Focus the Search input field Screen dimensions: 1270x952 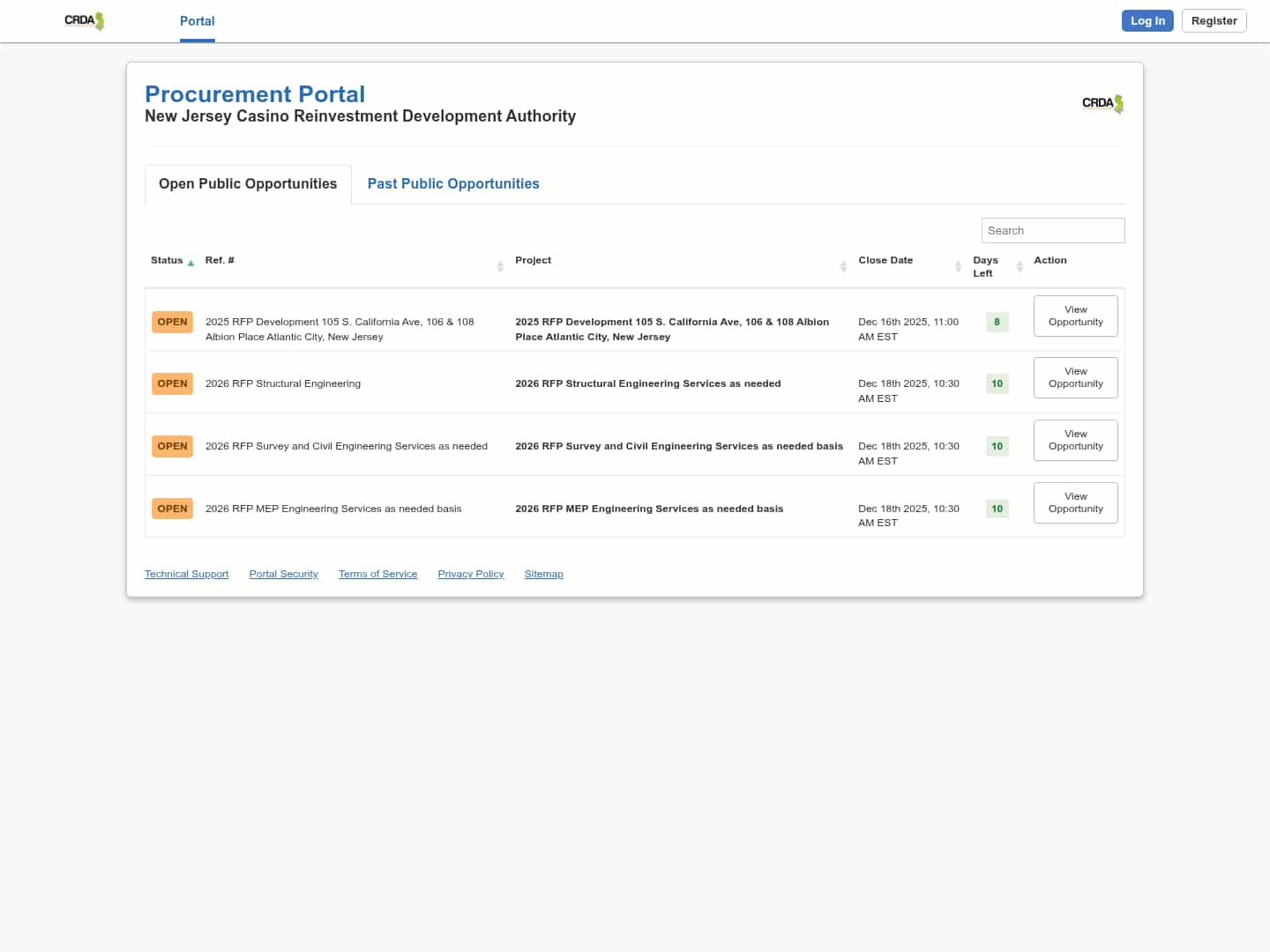(1052, 230)
